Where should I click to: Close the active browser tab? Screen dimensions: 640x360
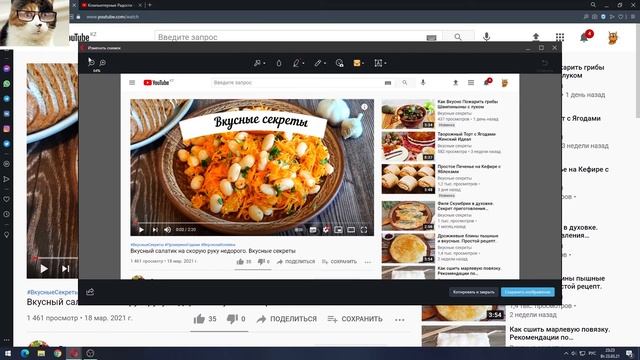coord(140,5)
